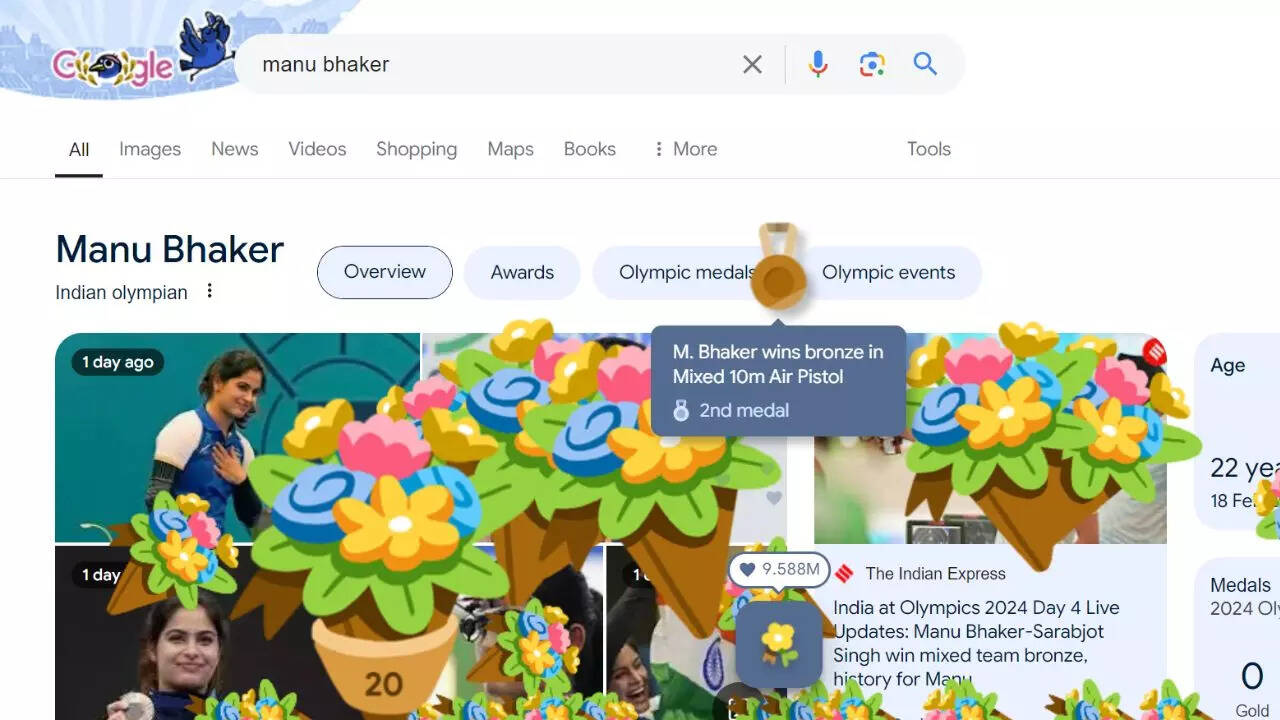1280x720 pixels.
Task: Switch to the News tab
Action: pos(234,149)
